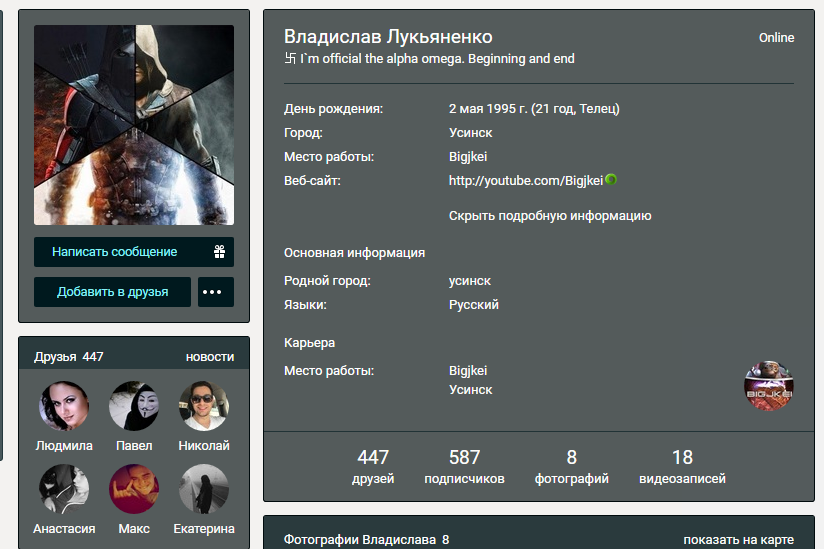Open friend Екатерина's avatar
The height and width of the screenshot is (549, 824).
[204, 489]
